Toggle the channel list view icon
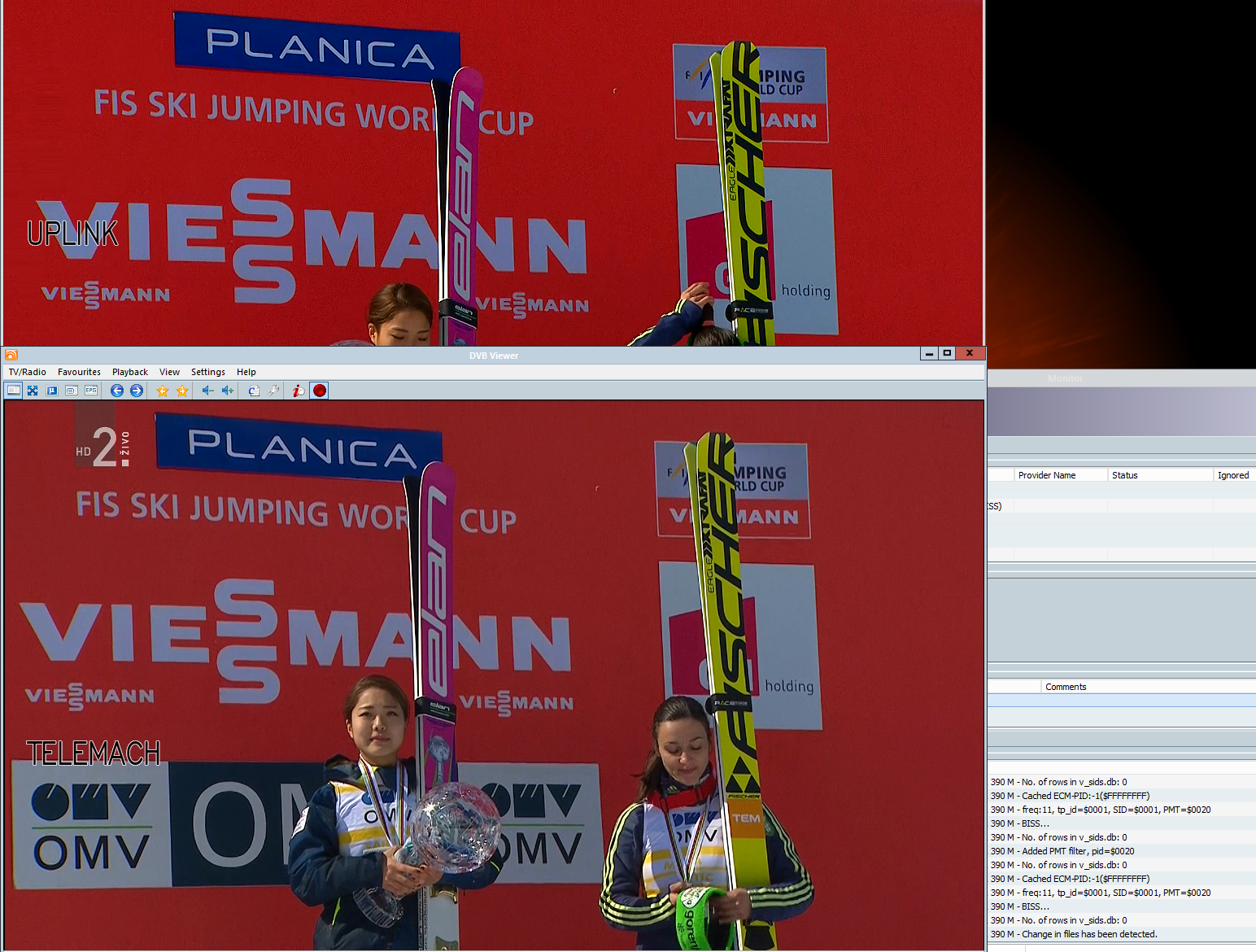Screen dimensions: 1256x952 click(14, 391)
